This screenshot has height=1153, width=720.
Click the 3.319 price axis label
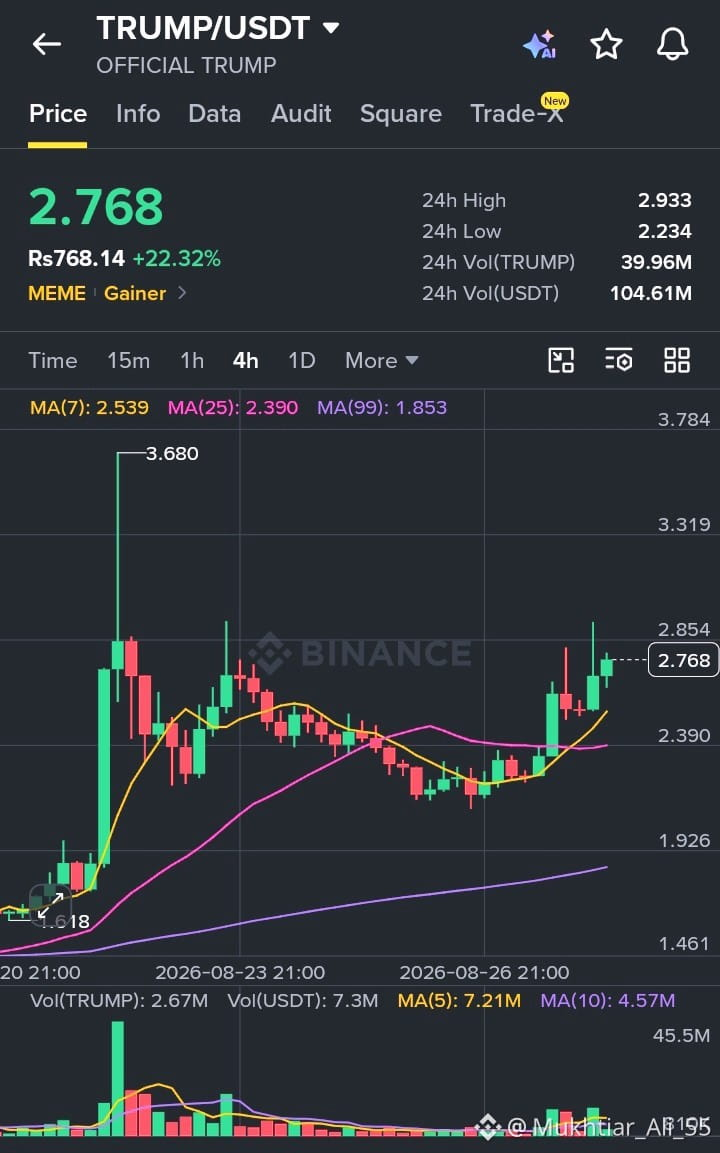click(684, 524)
